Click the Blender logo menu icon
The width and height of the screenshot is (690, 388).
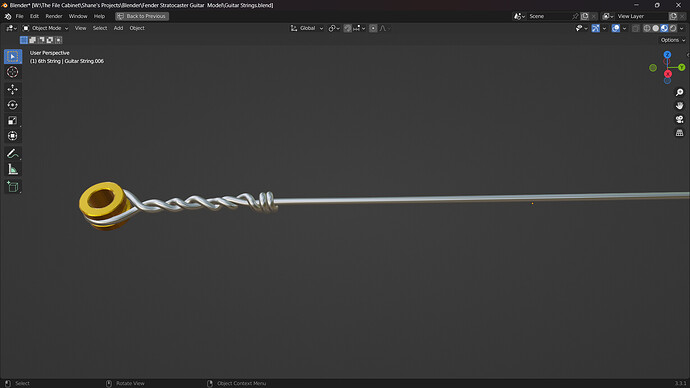point(8,16)
